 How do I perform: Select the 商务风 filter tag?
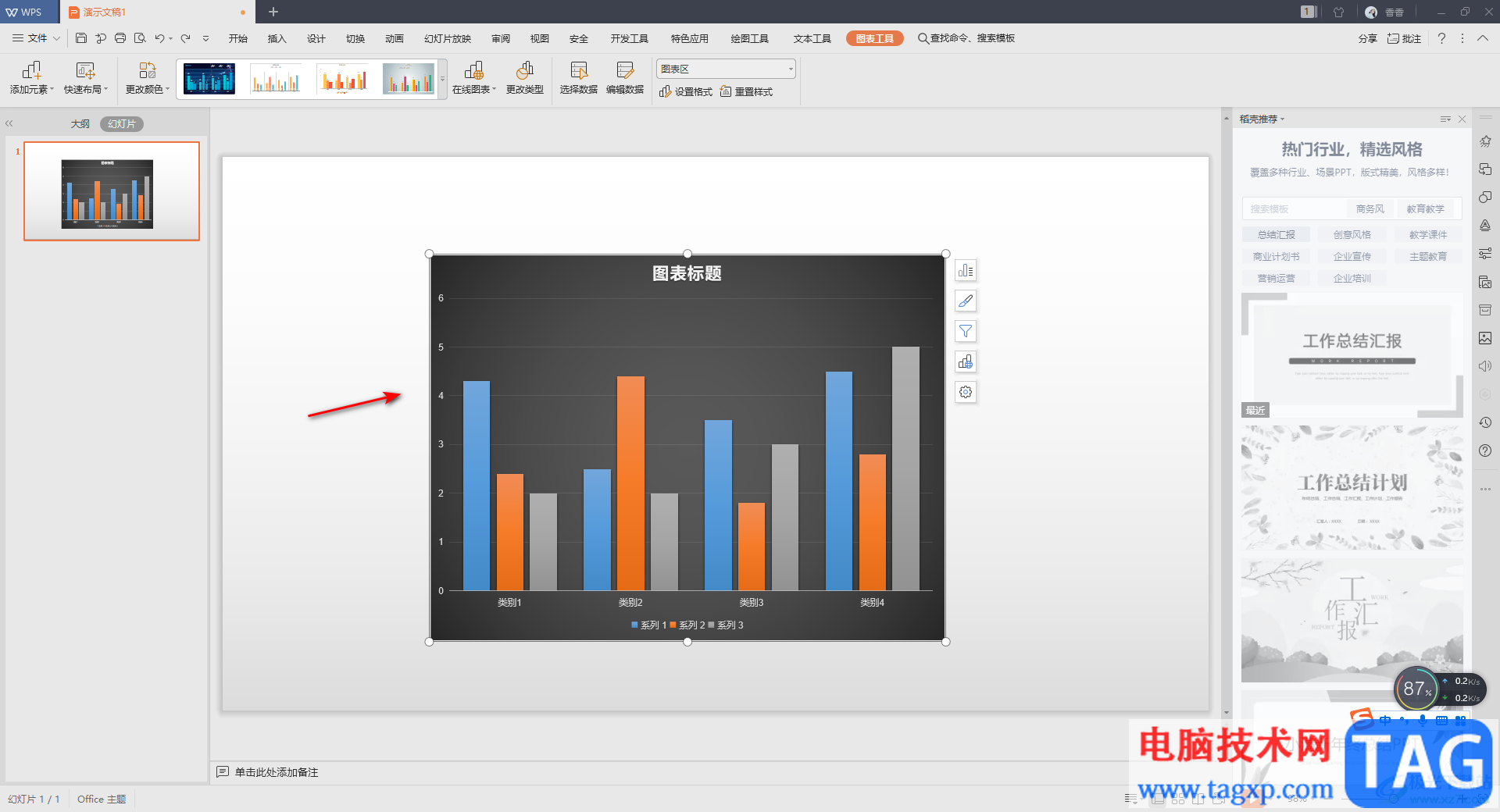1370,209
